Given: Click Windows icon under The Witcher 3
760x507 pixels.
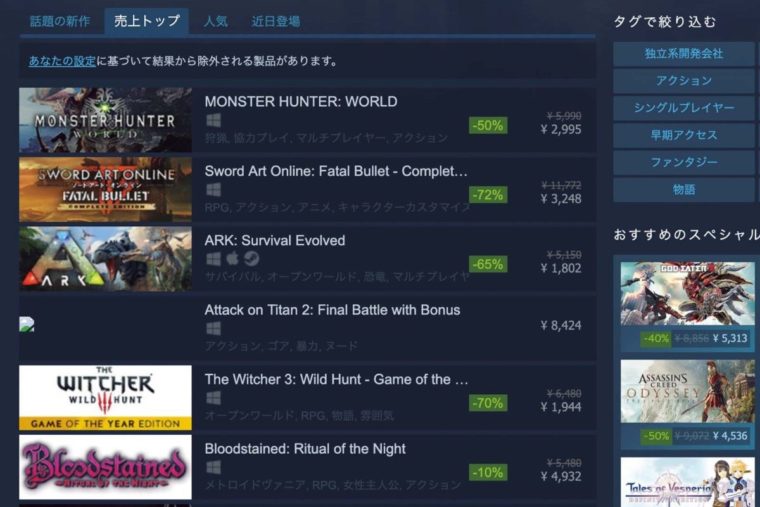Looking at the screenshot, I should click(x=213, y=398).
